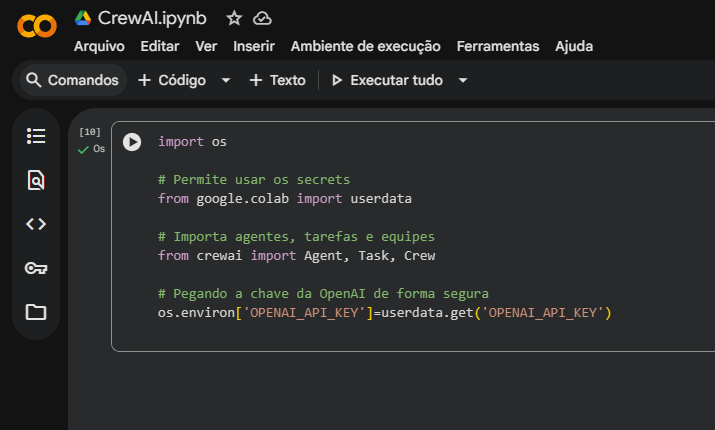Open the table of contents sidebar panel
Screen dimensions: 715x430
point(36,136)
